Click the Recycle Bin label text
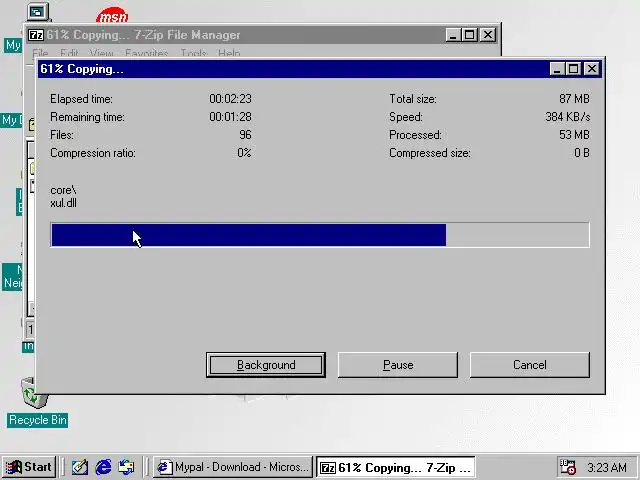The image size is (640, 480). [38, 420]
